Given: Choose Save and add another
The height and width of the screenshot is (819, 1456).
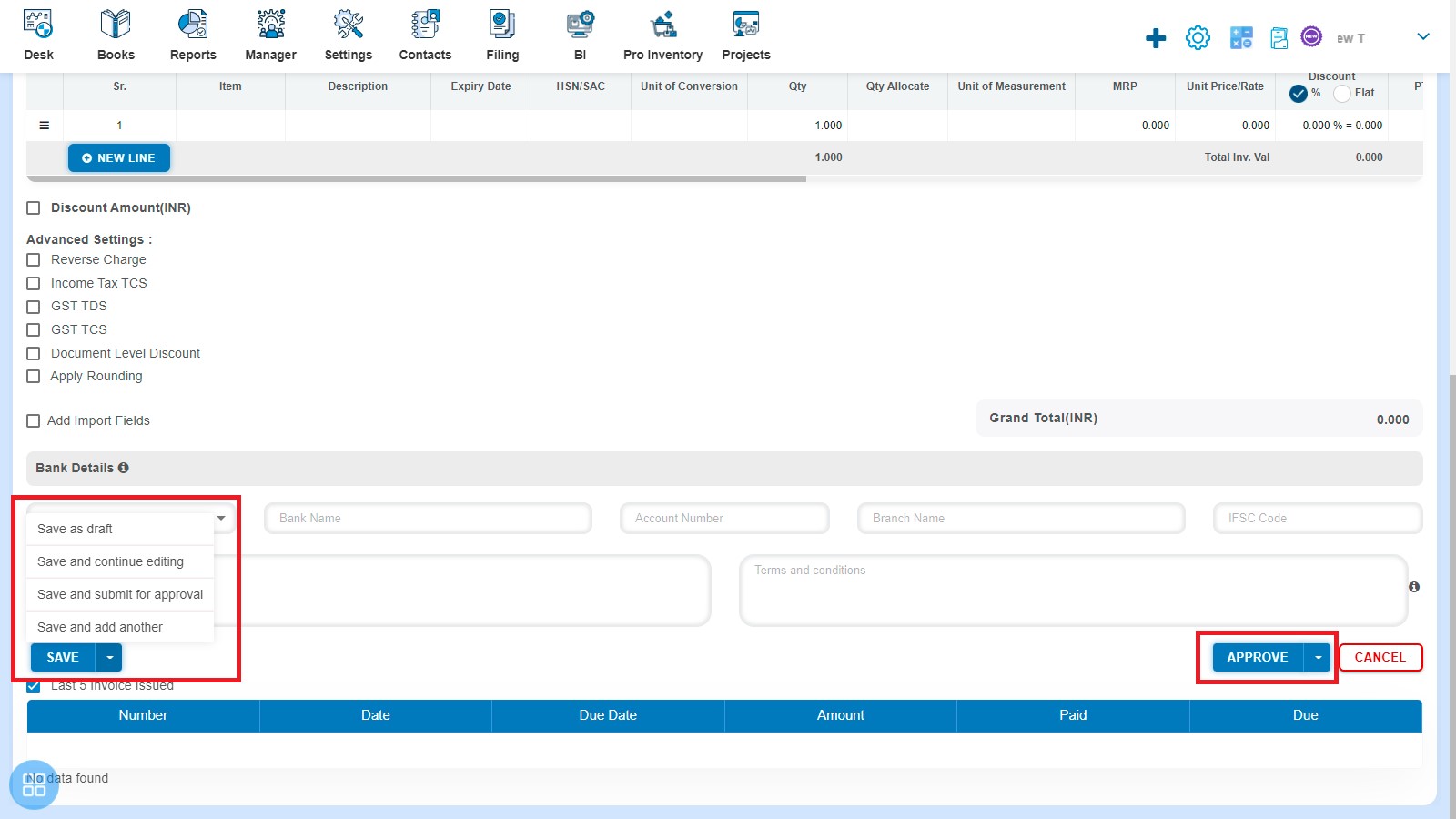Looking at the screenshot, I should [120, 627].
